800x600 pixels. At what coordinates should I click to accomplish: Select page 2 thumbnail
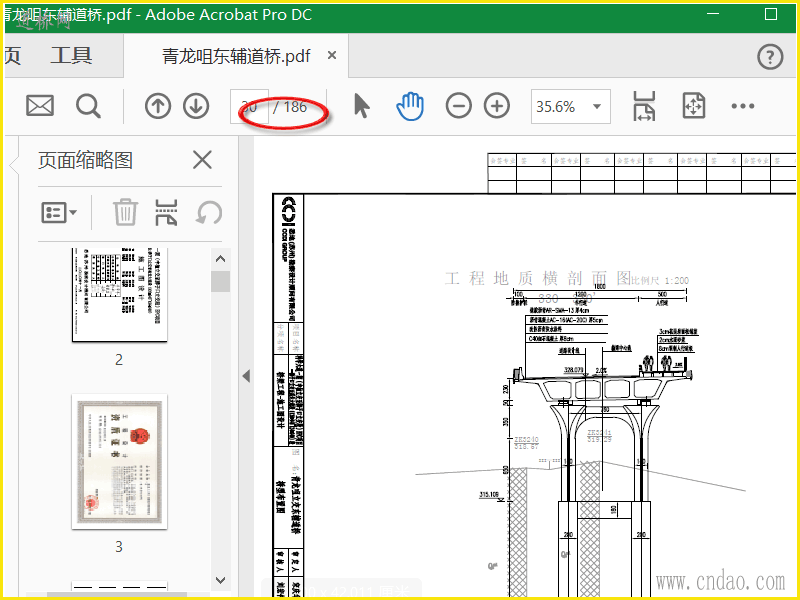click(120, 295)
